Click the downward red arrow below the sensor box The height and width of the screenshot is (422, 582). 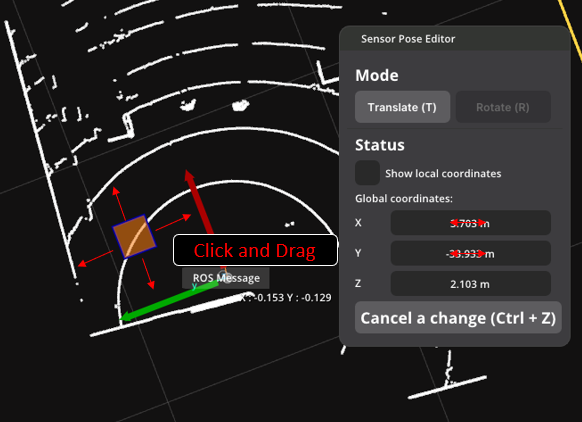click(148, 274)
